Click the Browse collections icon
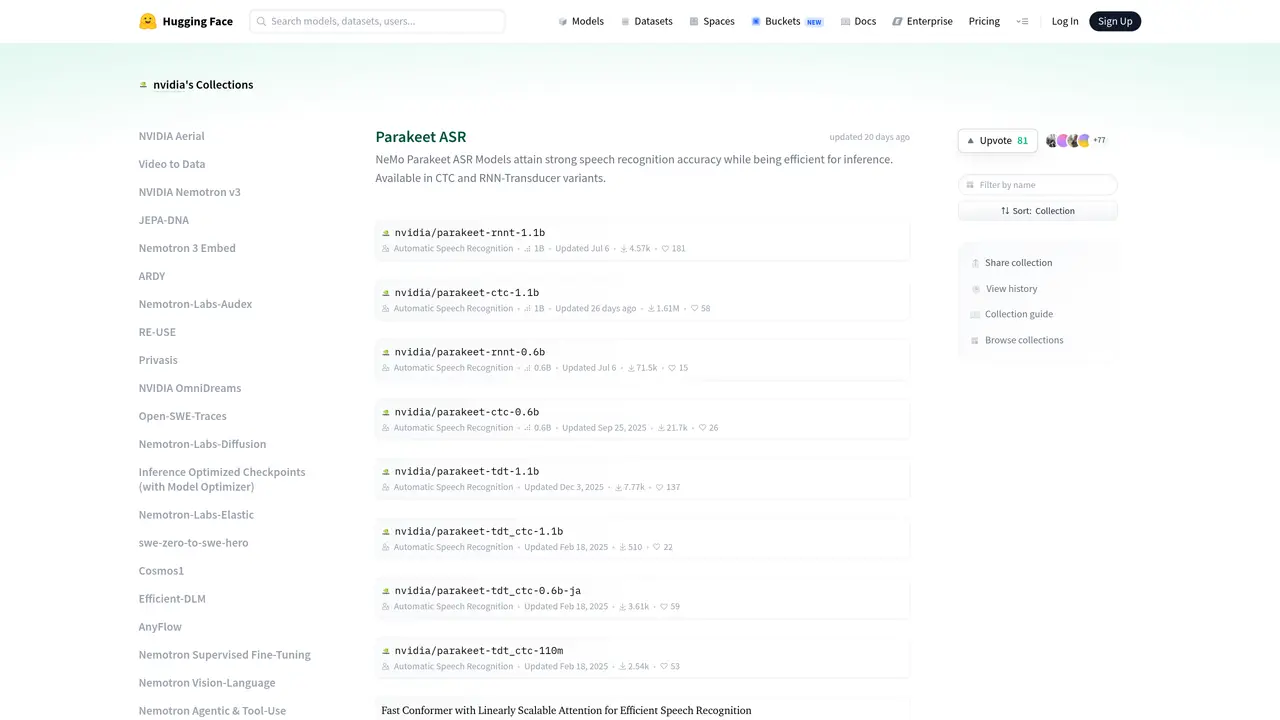The height and width of the screenshot is (720, 1280). point(975,340)
